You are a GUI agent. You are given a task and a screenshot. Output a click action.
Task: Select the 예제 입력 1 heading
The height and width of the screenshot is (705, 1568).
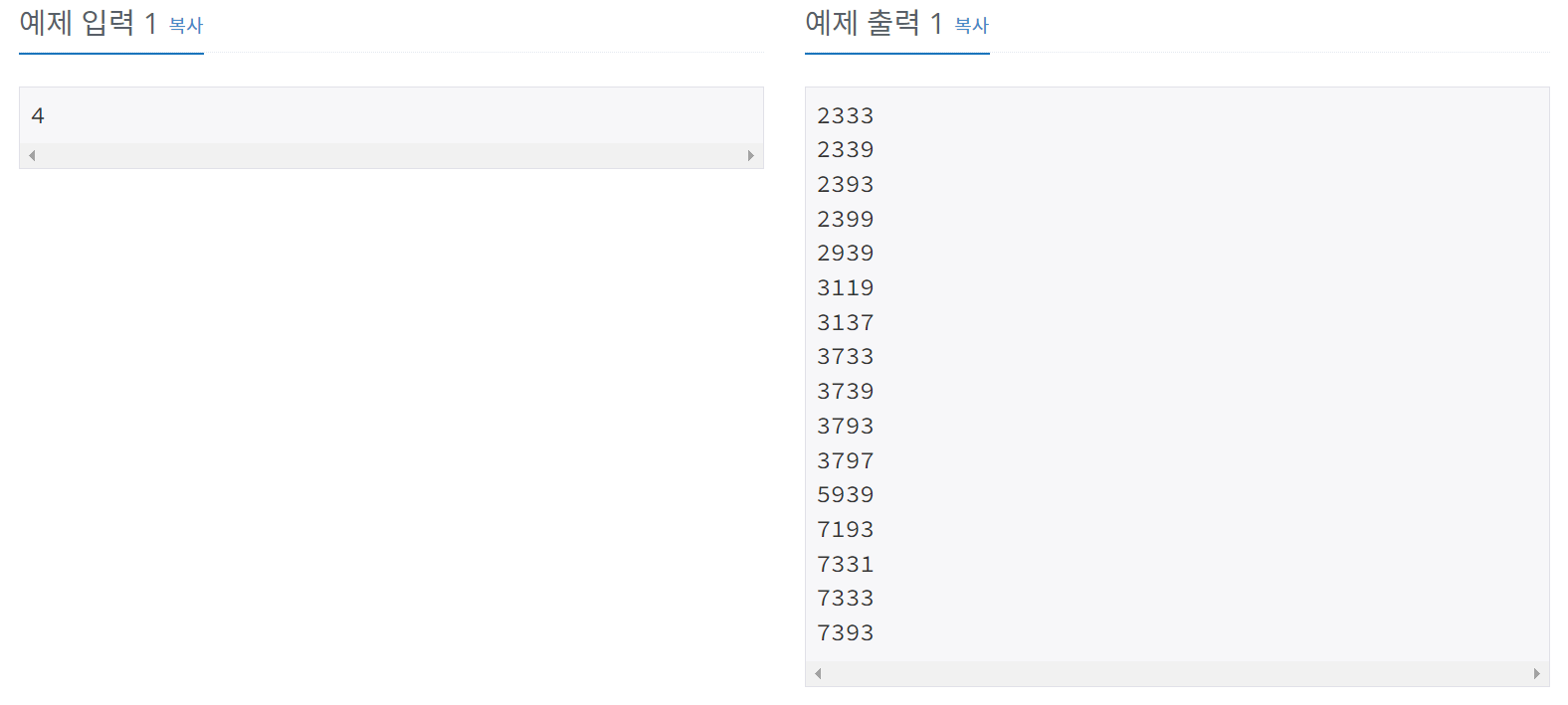pos(89,23)
